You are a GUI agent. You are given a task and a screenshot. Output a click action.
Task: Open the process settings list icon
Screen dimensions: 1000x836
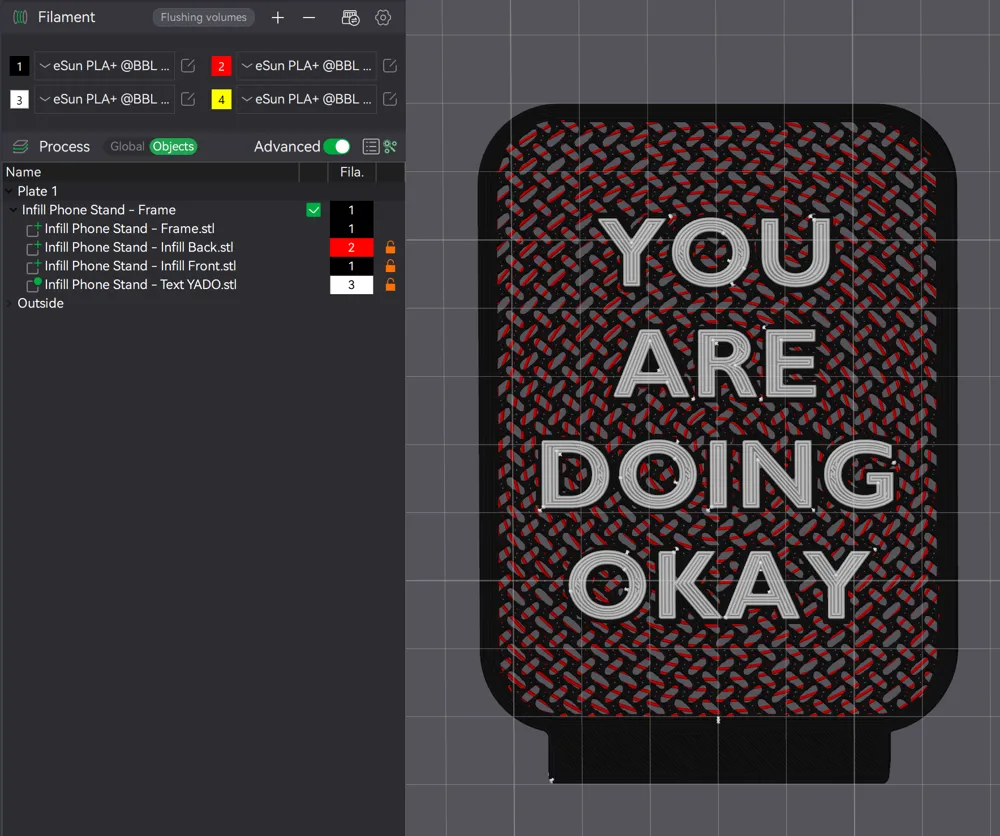click(x=370, y=147)
